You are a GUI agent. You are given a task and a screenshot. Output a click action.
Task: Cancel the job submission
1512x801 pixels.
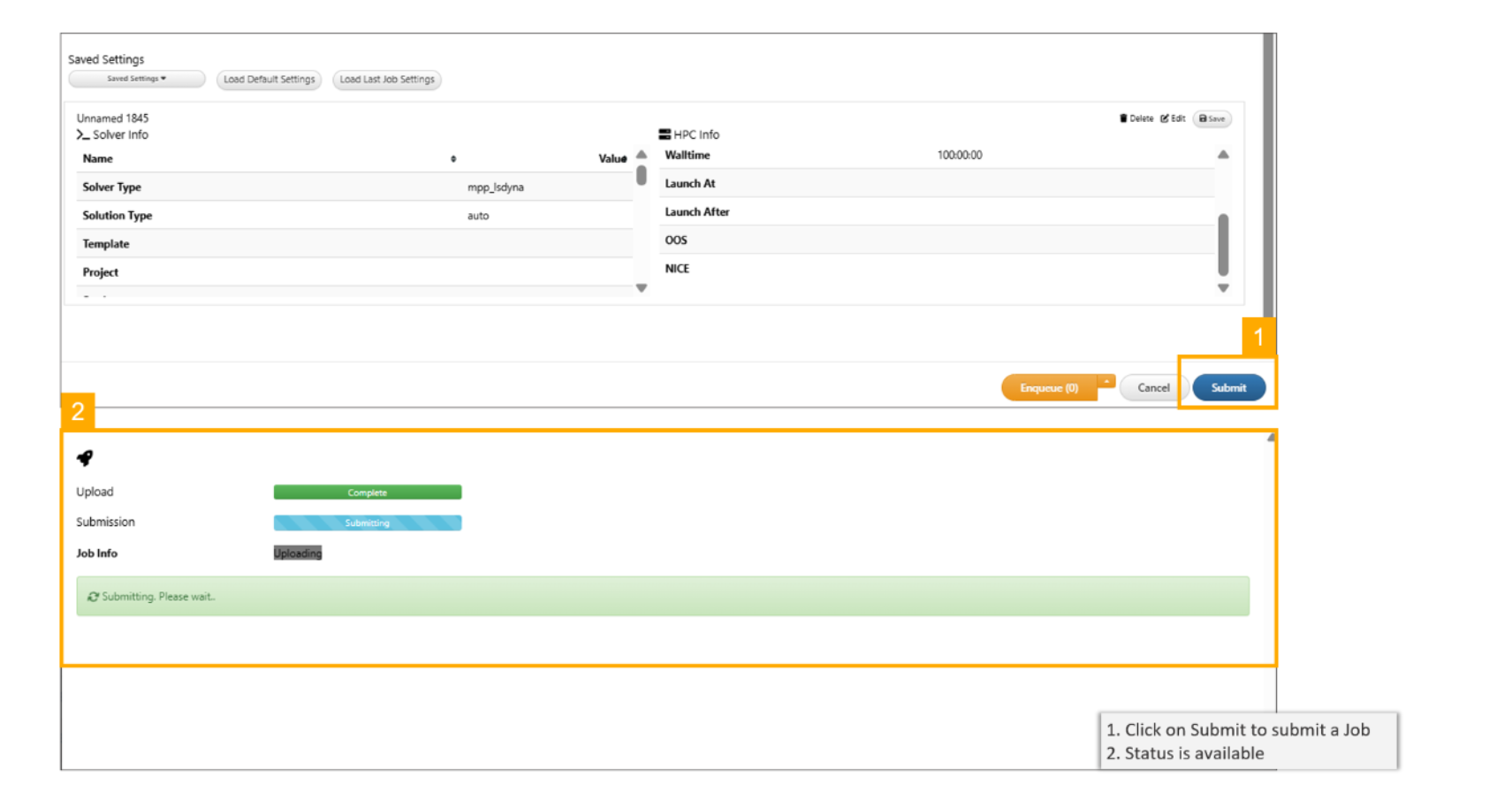[1153, 388]
